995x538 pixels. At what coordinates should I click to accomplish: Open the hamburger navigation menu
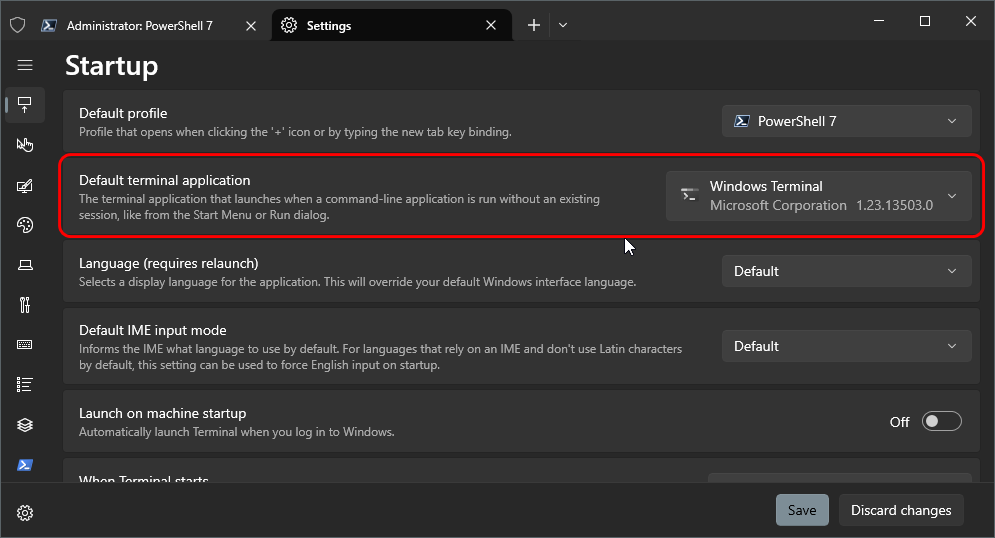25,65
